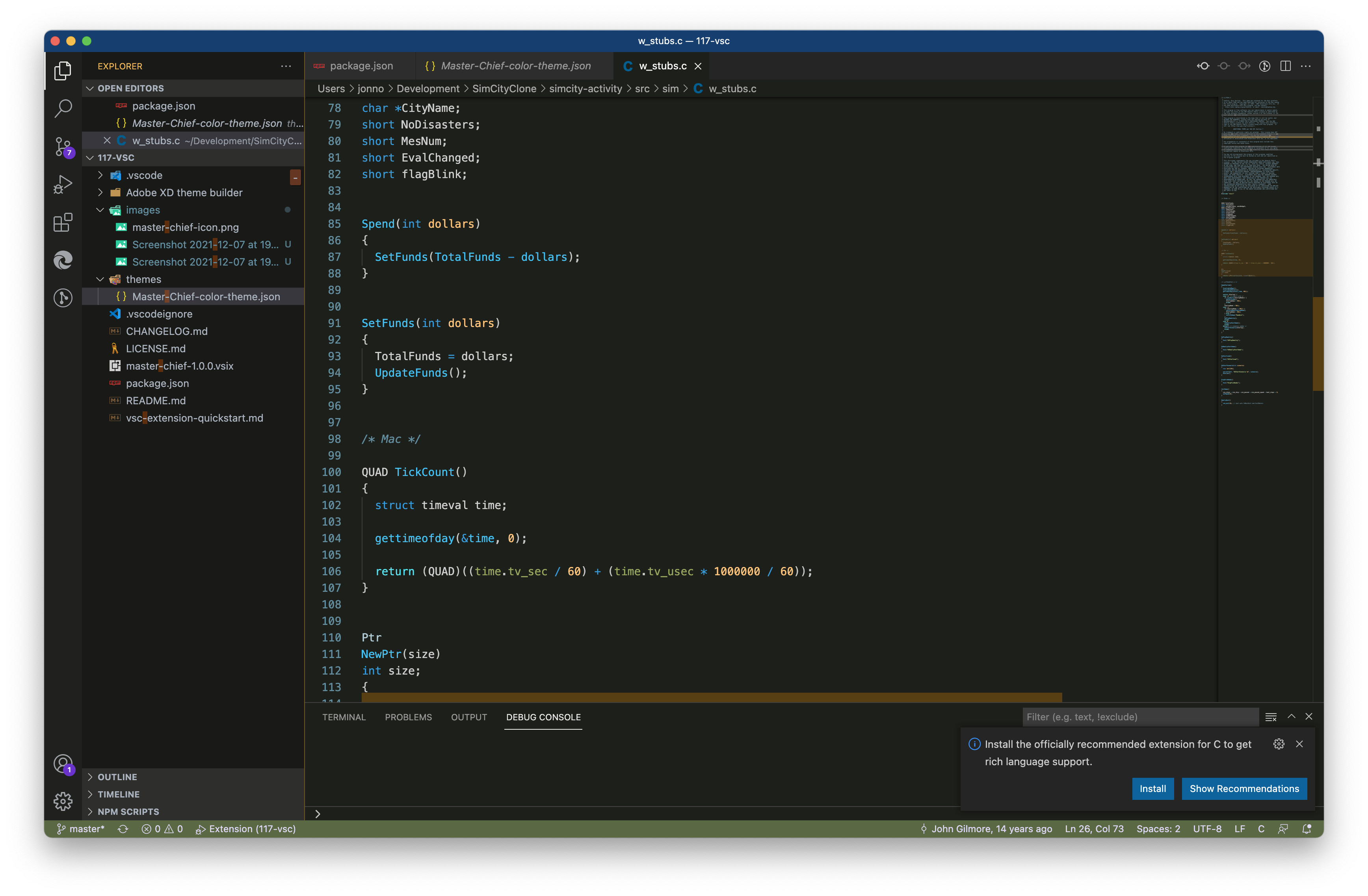Open the Notifications bell in status bar

click(x=1307, y=829)
